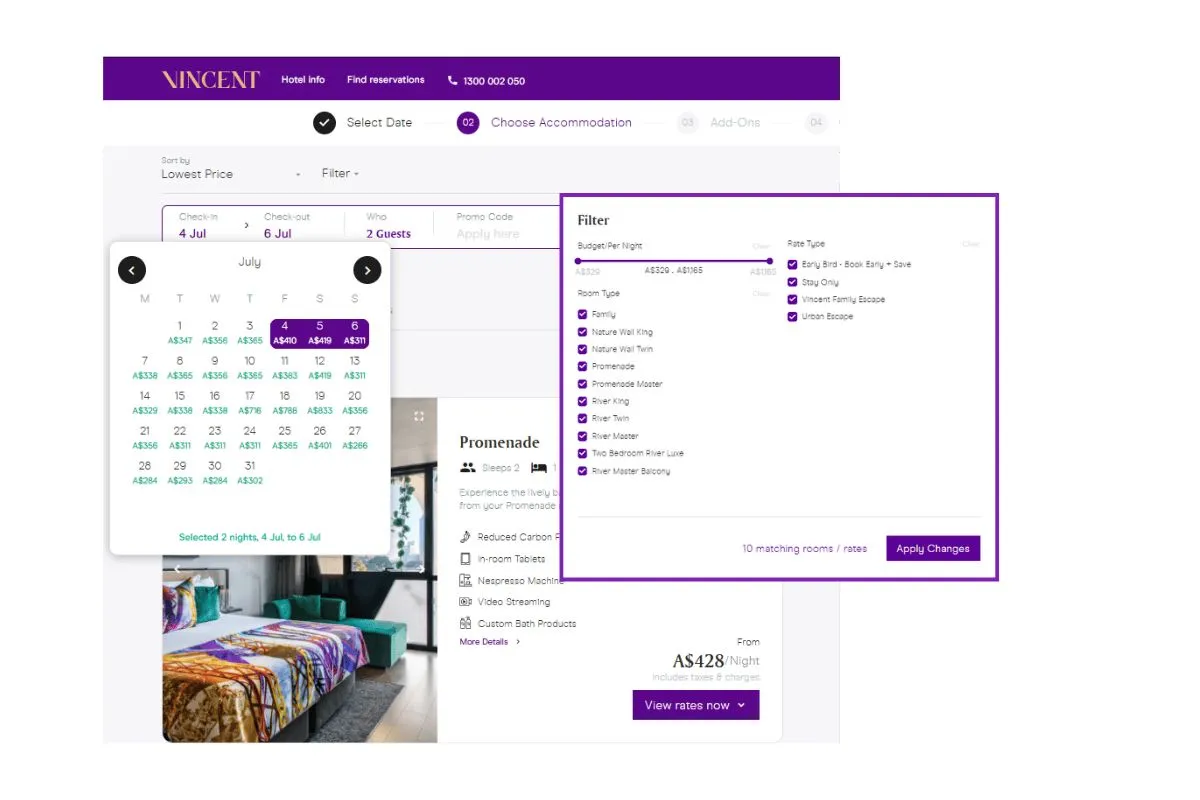Click the Select Date checkmark step icon
1200x800 pixels.
pyautogui.click(x=324, y=123)
